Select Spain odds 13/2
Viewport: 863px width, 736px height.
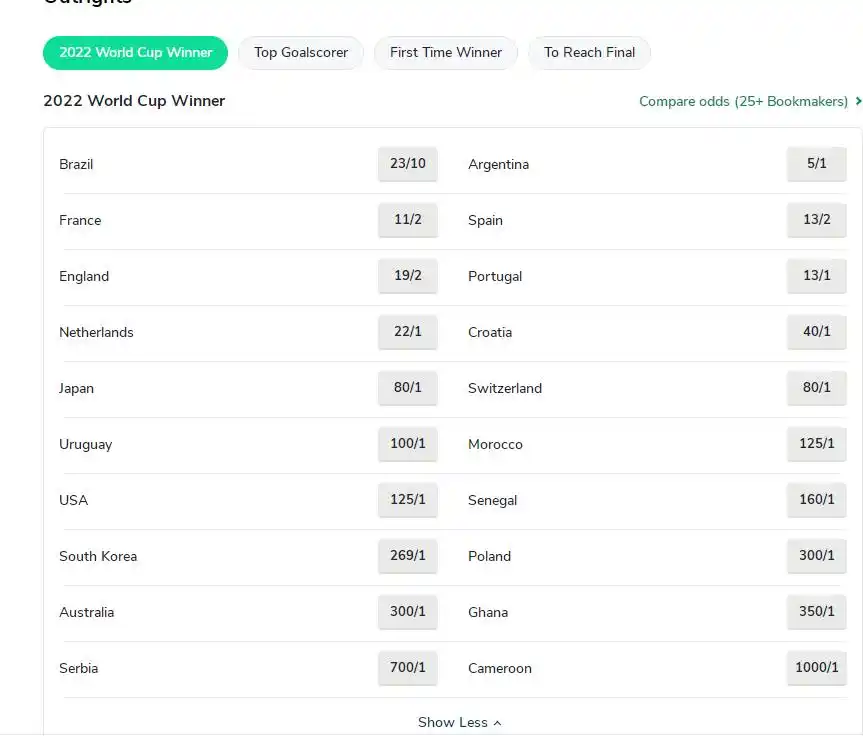click(x=816, y=220)
